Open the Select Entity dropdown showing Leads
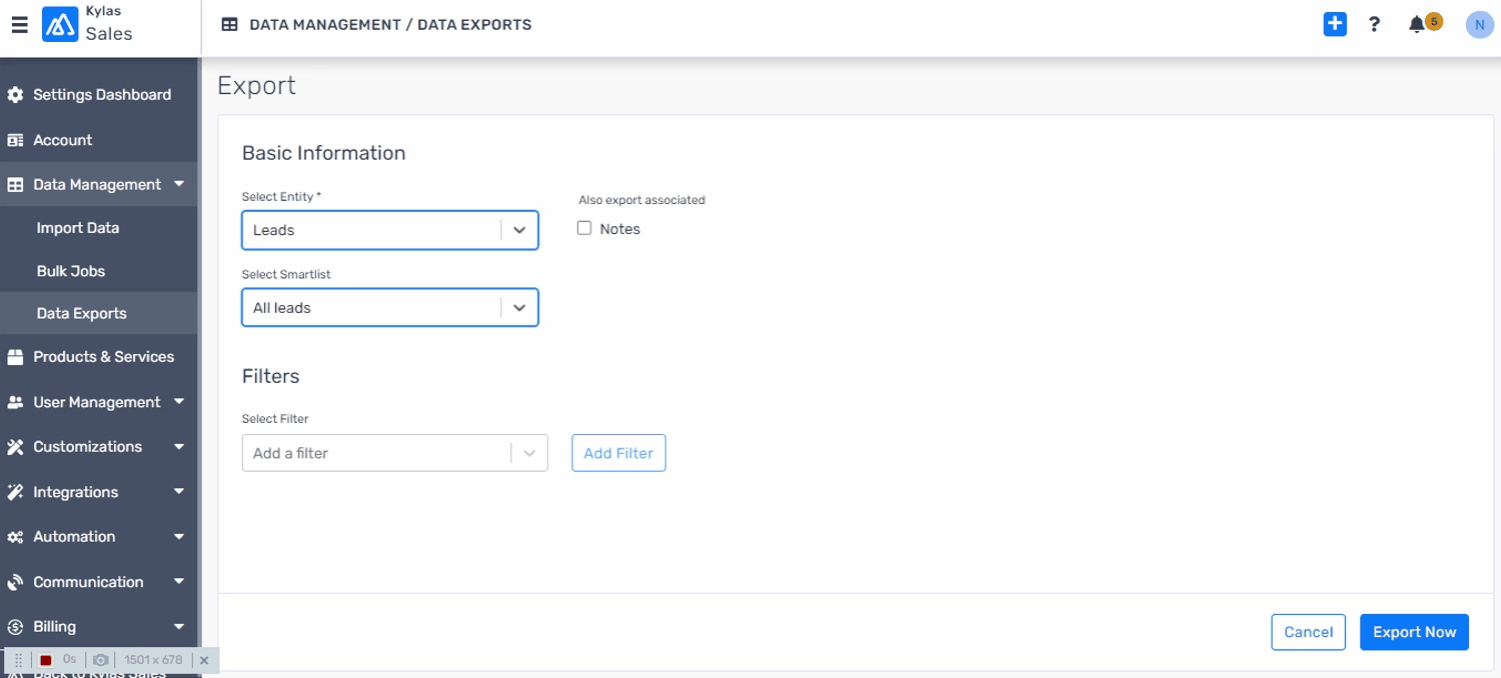This screenshot has height=678, width=1501. tap(389, 230)
